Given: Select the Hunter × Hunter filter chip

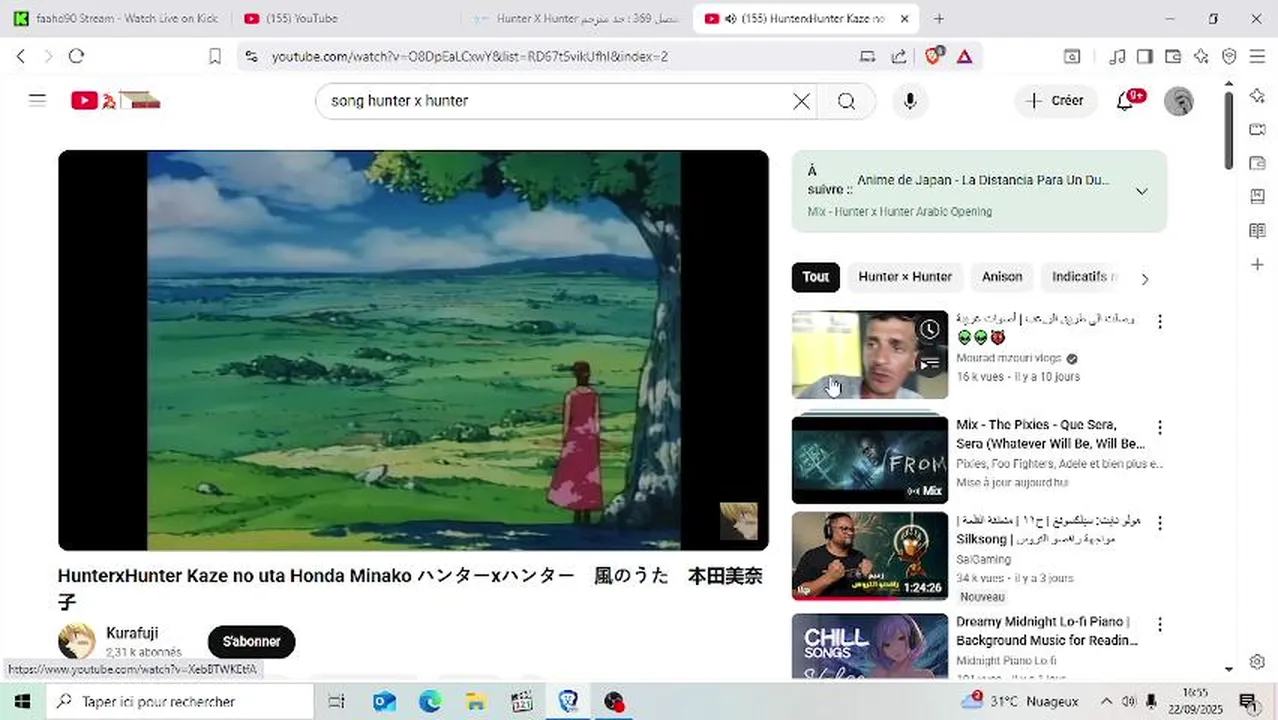Looking at the screenshot, I should tap(905, 277).
